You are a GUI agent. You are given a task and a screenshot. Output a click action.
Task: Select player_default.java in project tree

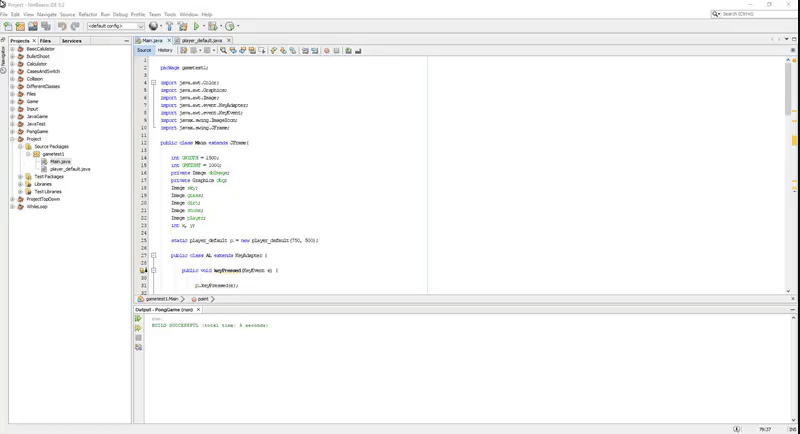pos(70,169)
